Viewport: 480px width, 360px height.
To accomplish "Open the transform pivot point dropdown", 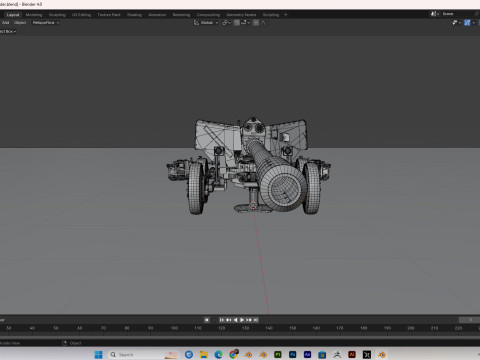I will [226, 23].
